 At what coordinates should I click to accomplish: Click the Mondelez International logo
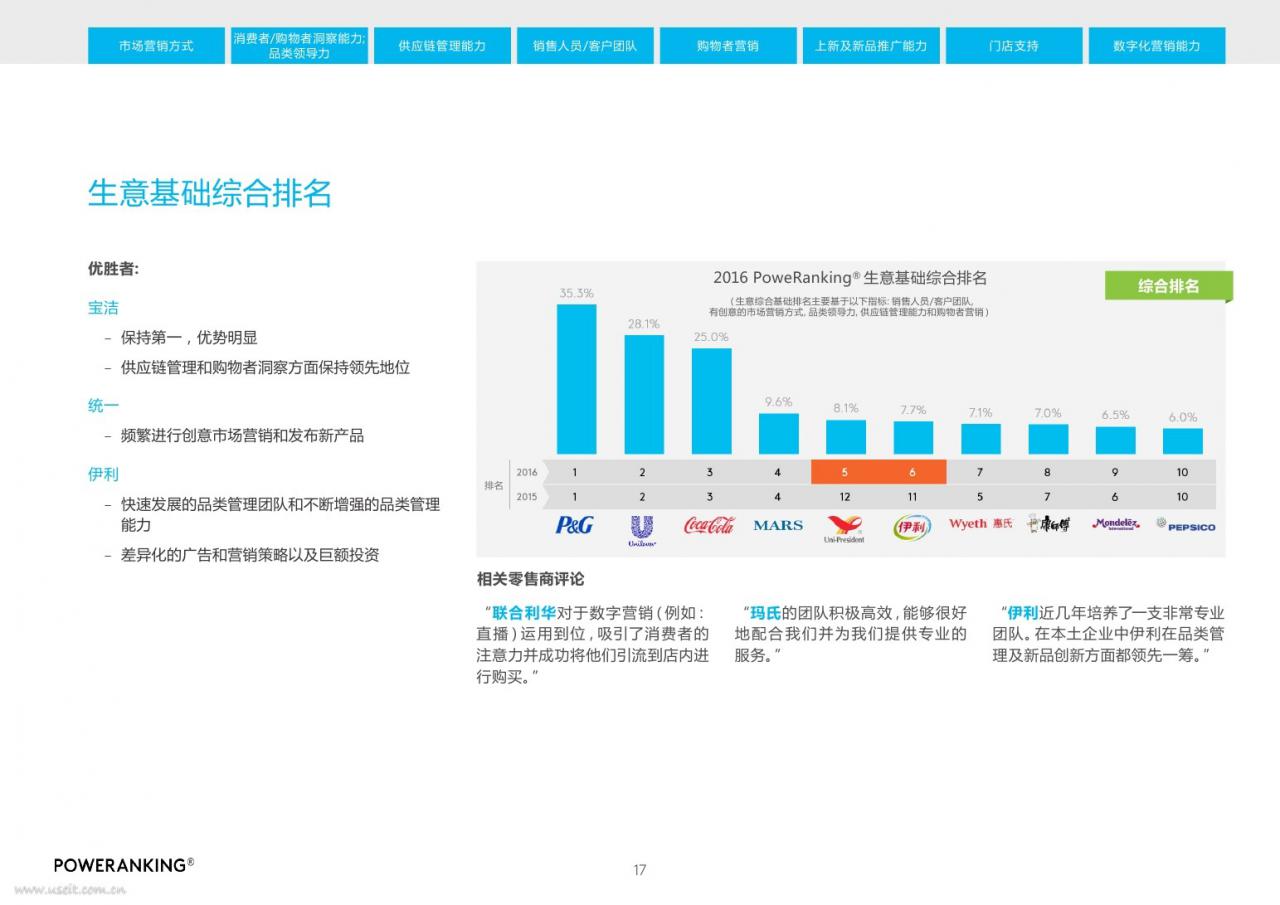coord(1115,524)
